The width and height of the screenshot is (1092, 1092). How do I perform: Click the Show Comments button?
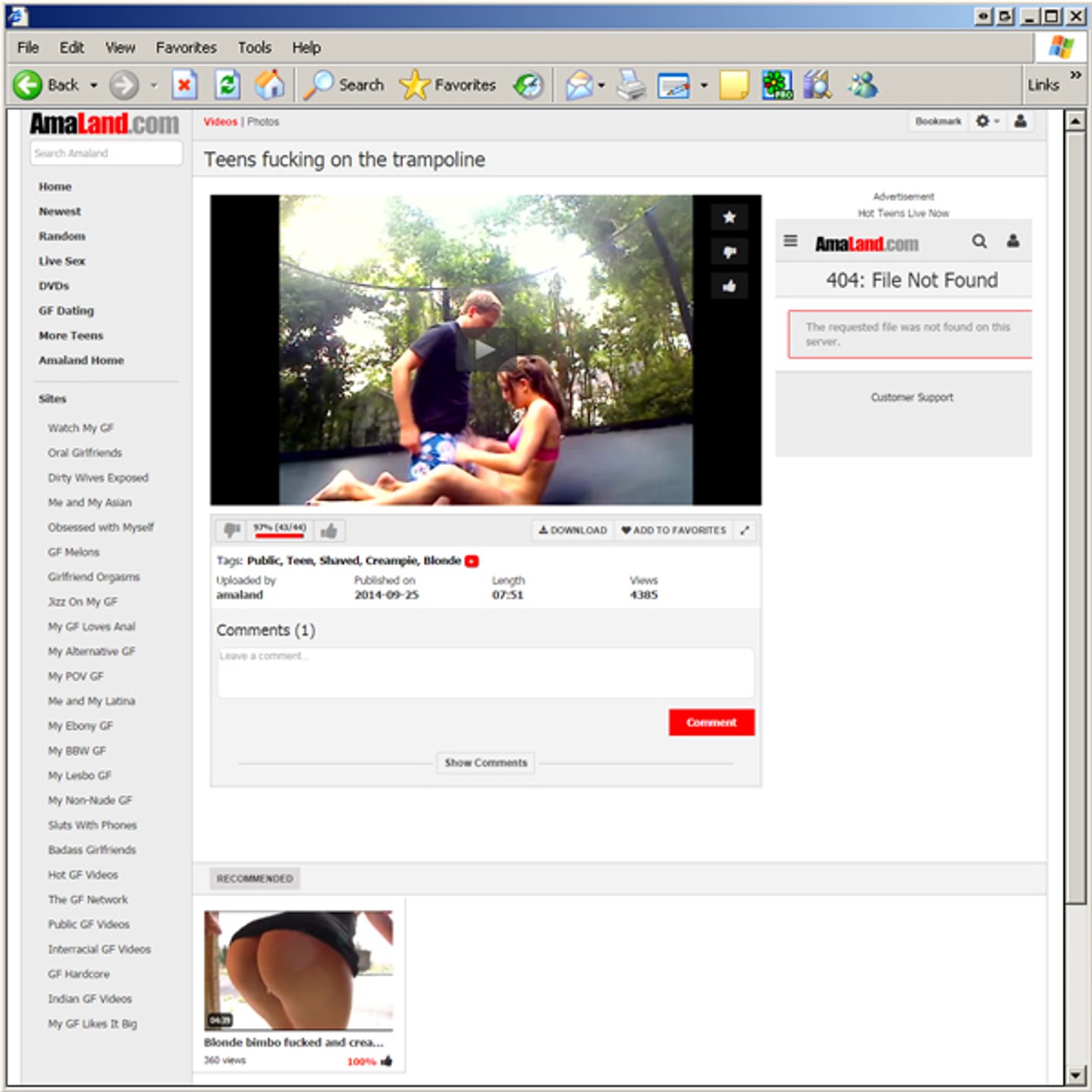tap(485, 763)
